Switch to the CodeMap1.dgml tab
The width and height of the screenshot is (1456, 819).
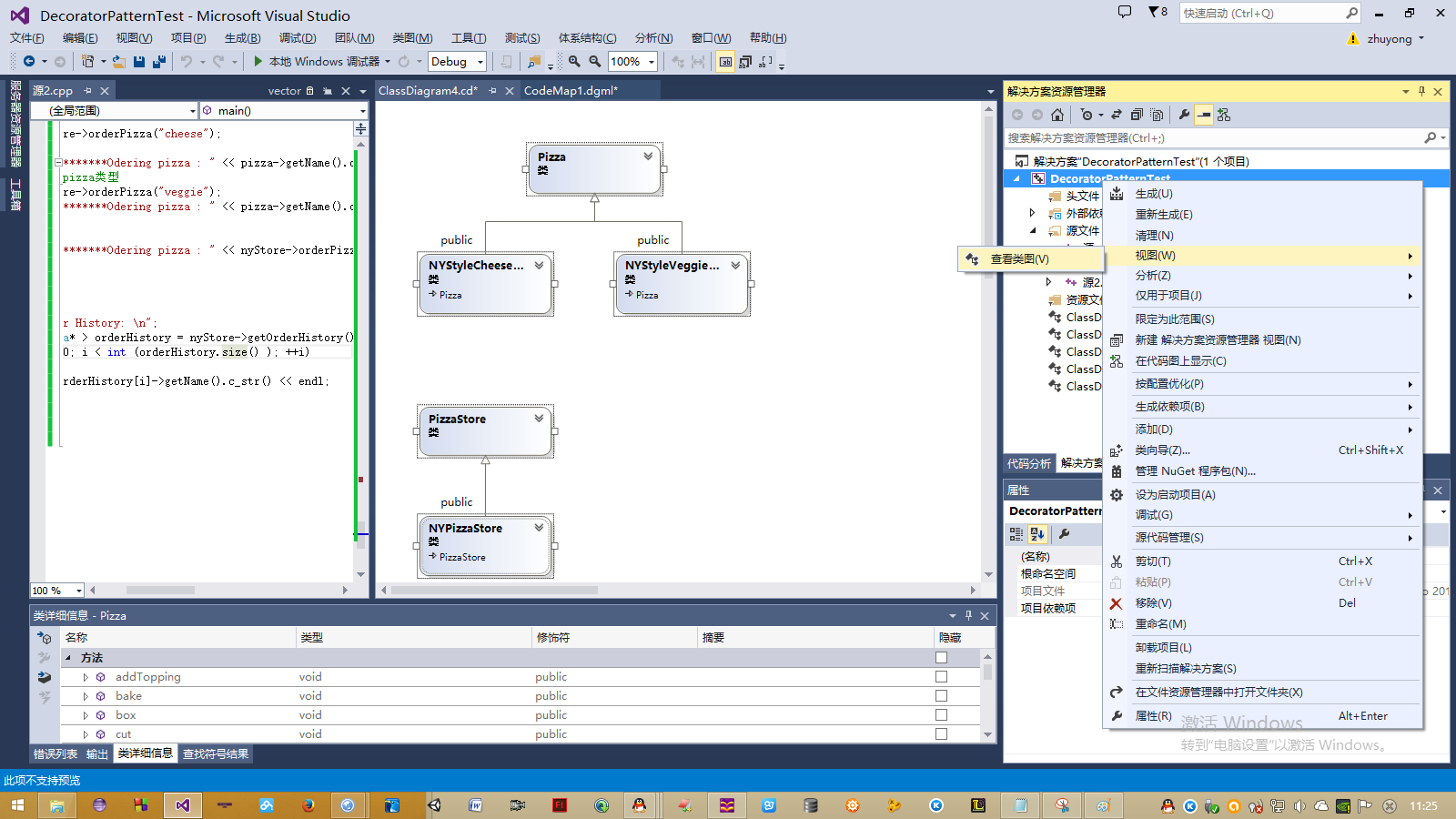571,90
